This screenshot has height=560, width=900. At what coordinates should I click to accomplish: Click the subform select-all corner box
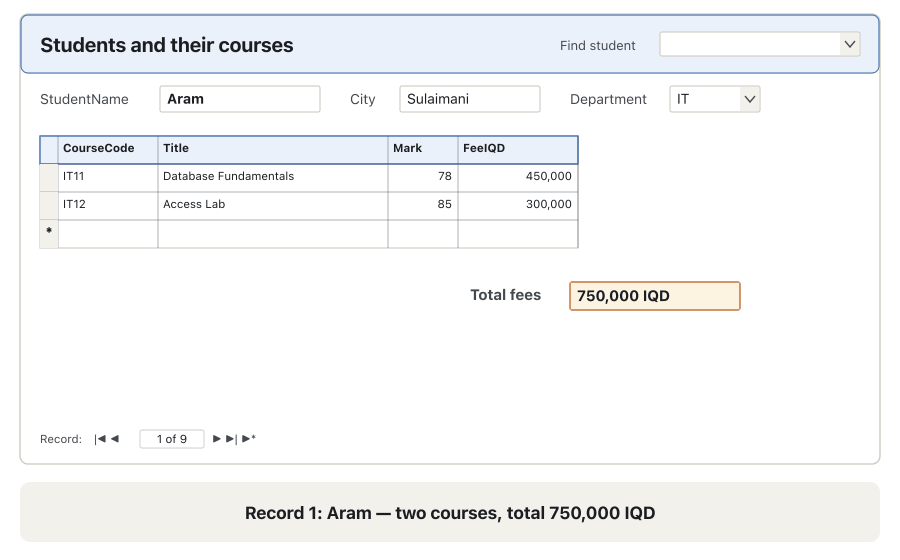pos(49,149)
